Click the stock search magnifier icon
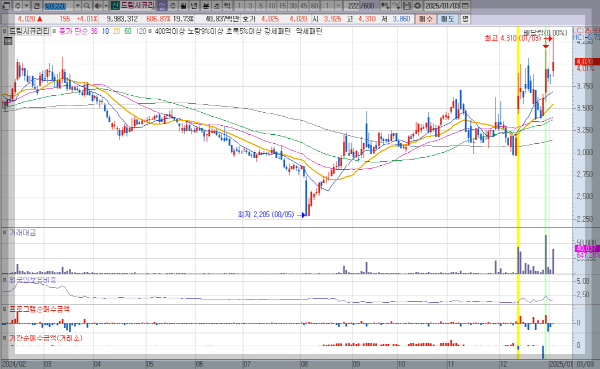The width and height of the screenshot is (600, 369). (x=87, y=6)
